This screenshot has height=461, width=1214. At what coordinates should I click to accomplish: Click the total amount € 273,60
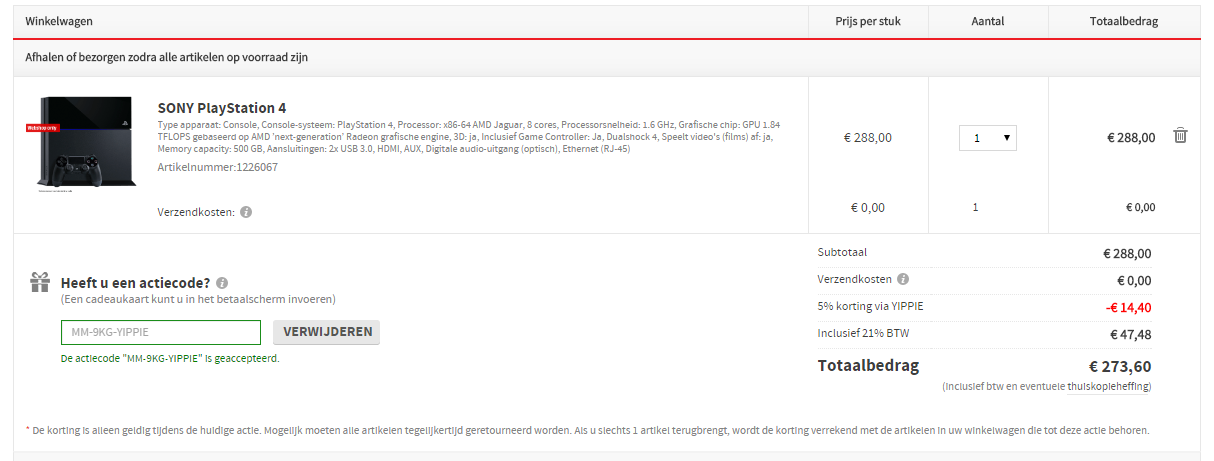point(1120,366)
